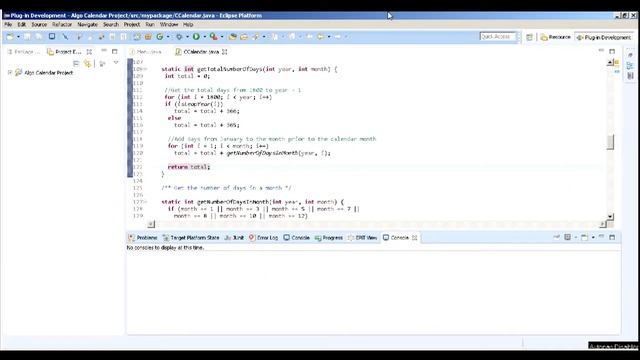Click the Run green play button

tap(196, 37)
